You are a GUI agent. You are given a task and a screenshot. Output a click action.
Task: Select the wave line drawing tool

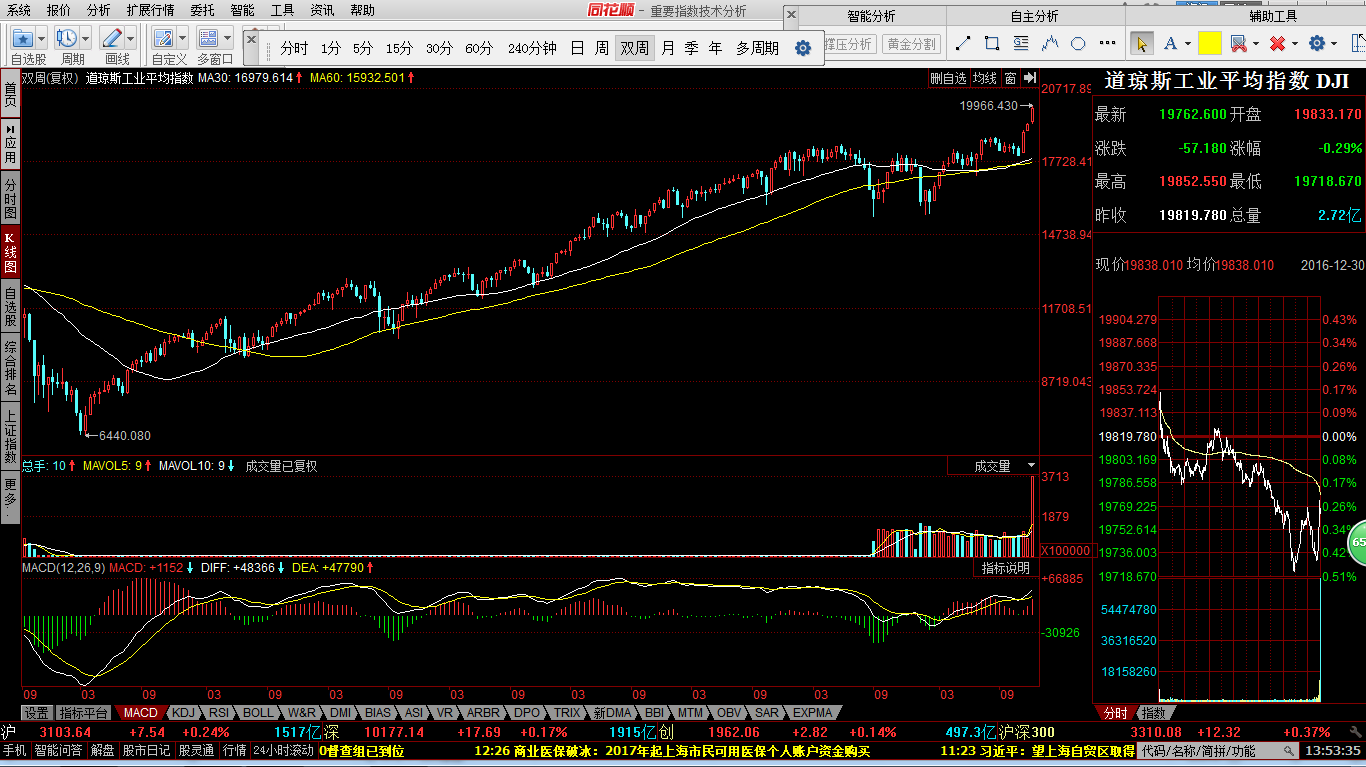pyautogui.click(x=1050, y=43)
